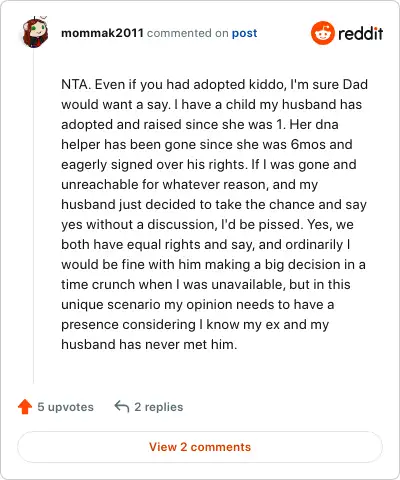This screenshot has height=480, width=400.
Task: Click the "5 upvotes" count label
Action: (x=65, y=407)
